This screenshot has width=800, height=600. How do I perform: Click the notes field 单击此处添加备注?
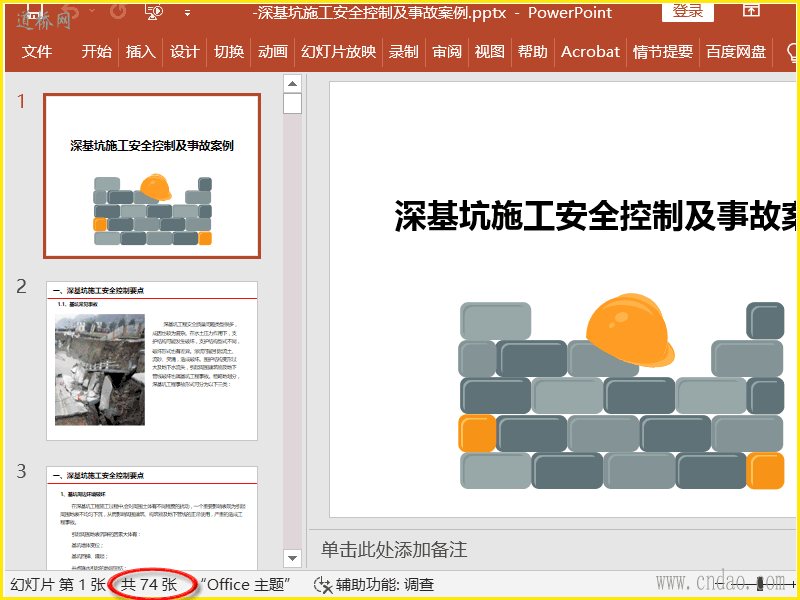click(394, 550)
